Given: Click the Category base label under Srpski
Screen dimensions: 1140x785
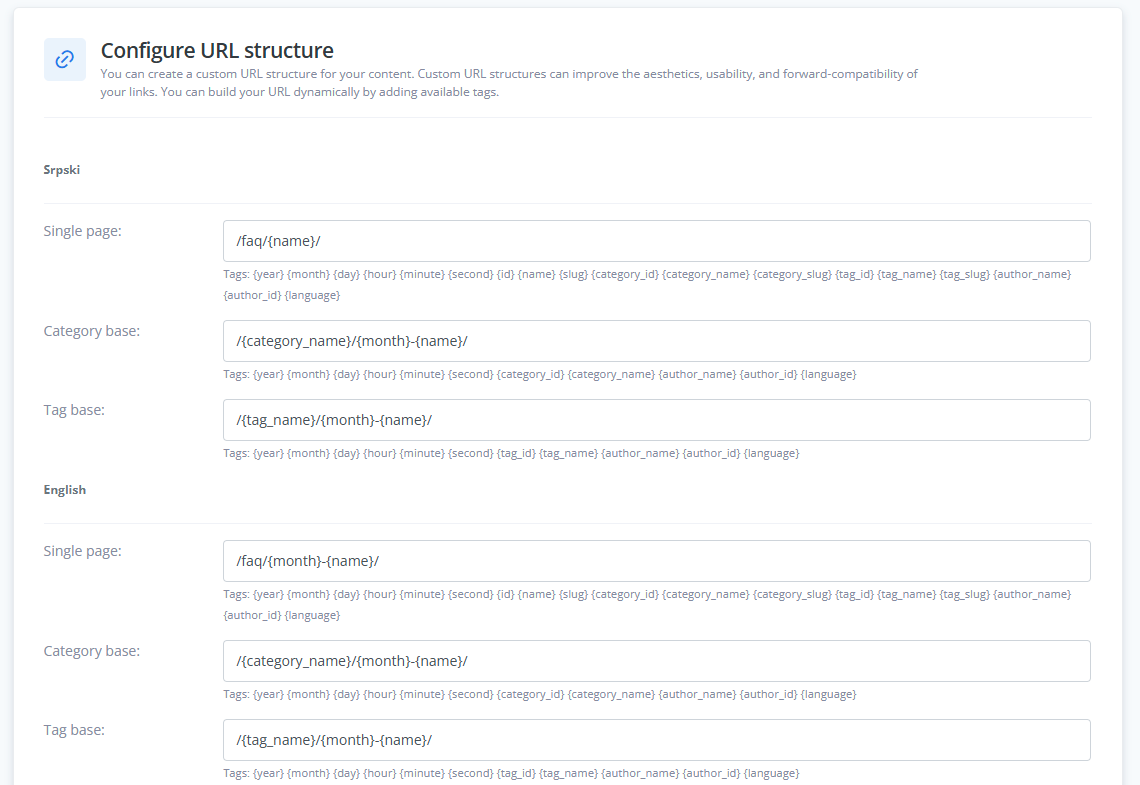Looking at the screenshot, I should [x=92, y=331].
